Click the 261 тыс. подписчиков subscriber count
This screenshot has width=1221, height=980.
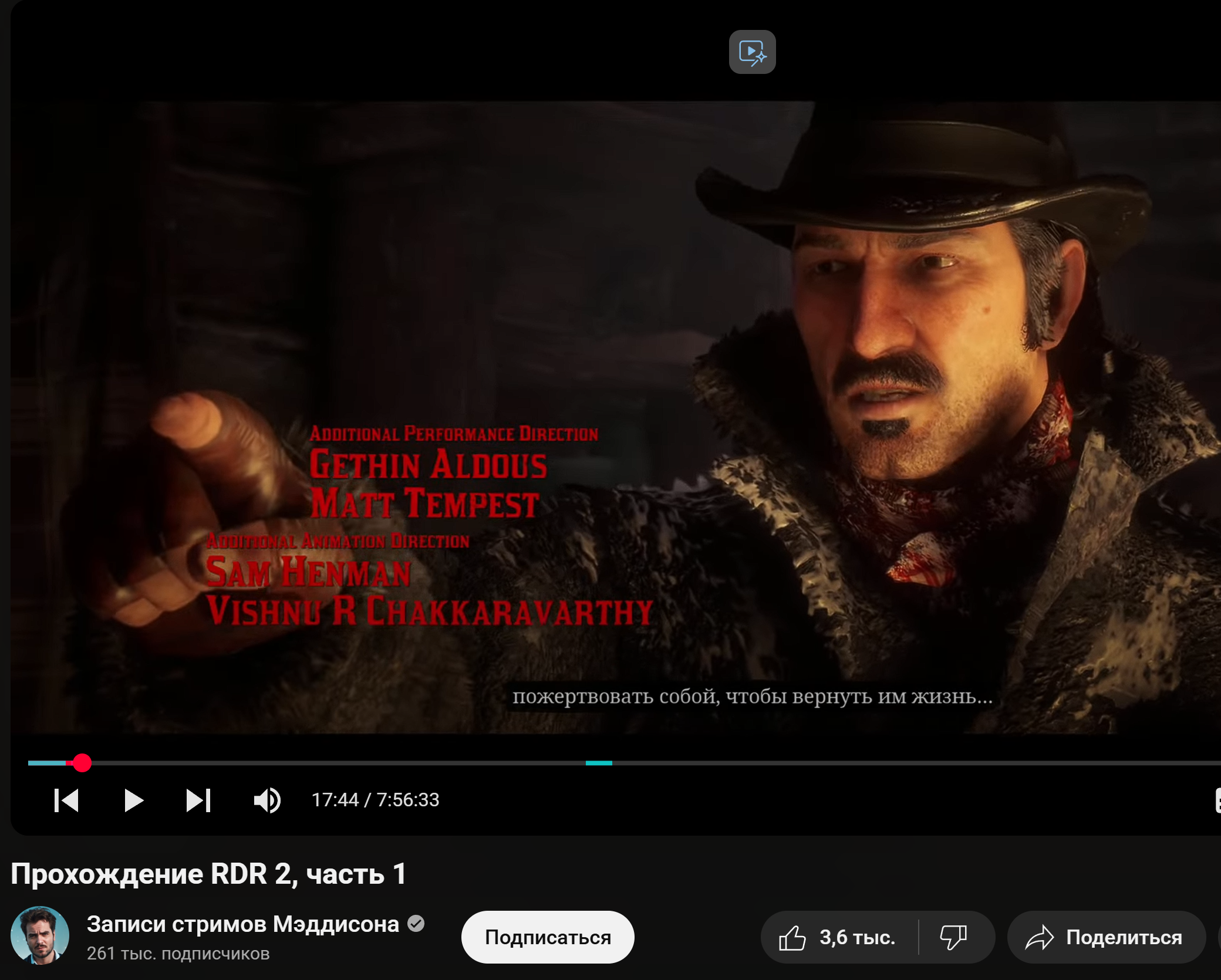pos(178,954)
